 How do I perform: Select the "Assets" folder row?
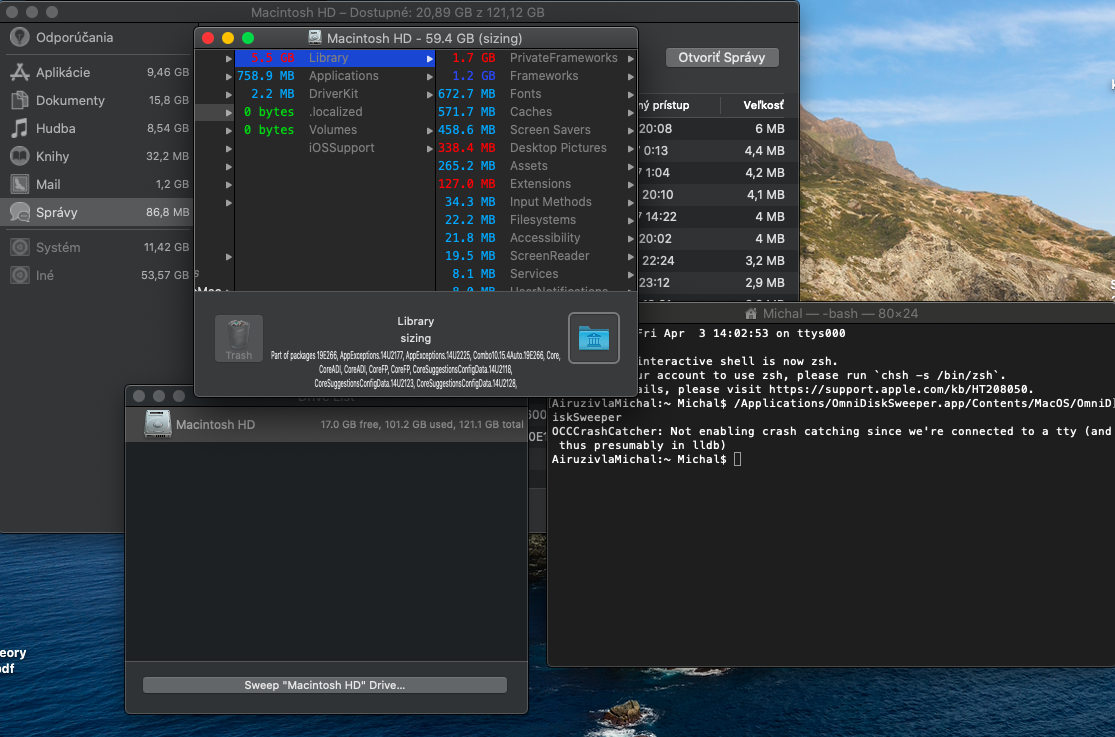coord(535,166)
